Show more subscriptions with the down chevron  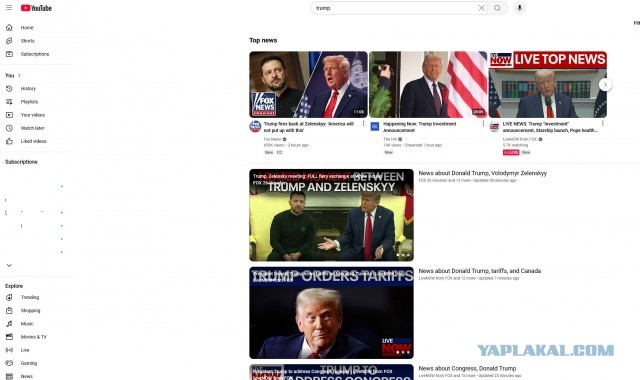(x=9, y=265)
